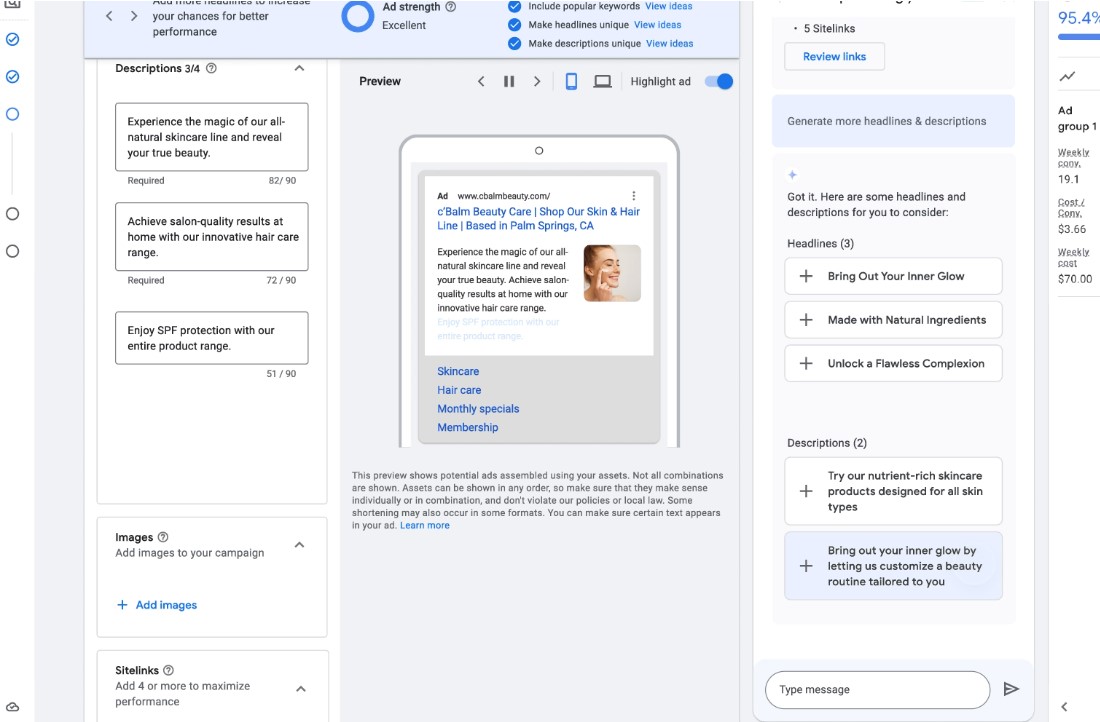
Task: Switch the preview to desktop view
Action: [603, 81]
